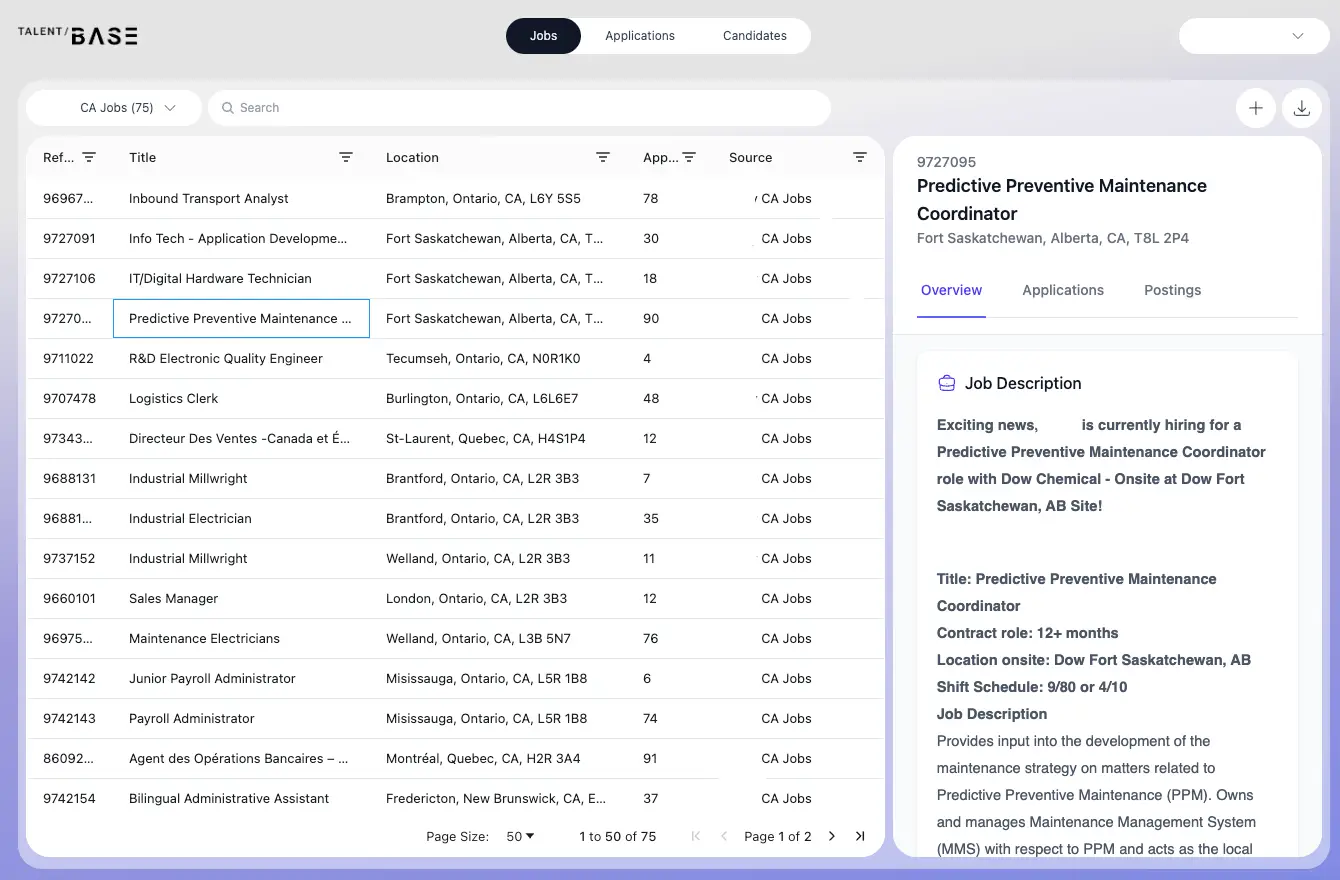Change the page size 50 dropdown

(x=520, y=836)
